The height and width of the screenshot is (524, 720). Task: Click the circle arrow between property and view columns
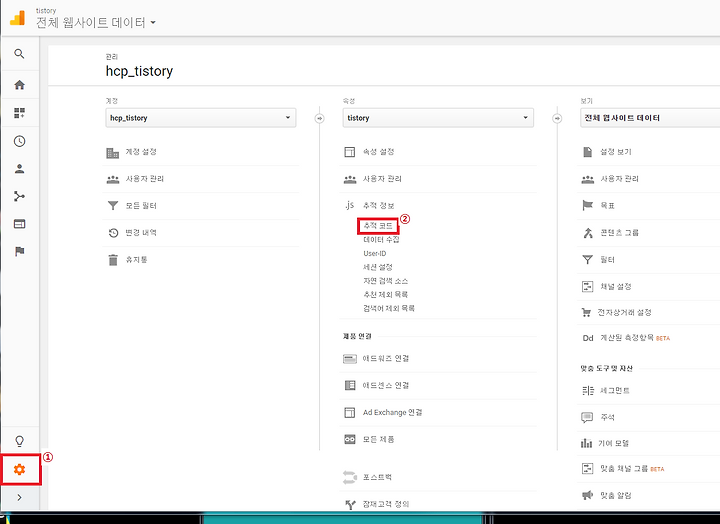(x=557, y=118)
